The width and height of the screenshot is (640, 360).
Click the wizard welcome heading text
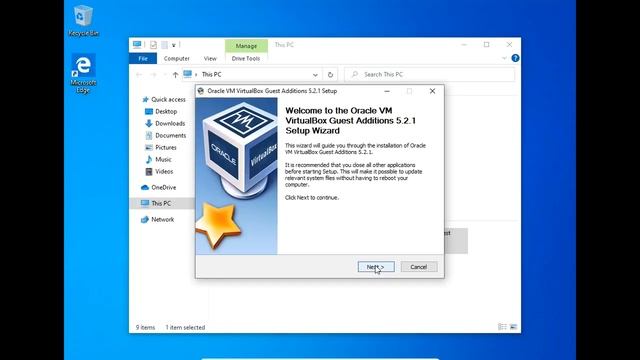click(350, 120)
